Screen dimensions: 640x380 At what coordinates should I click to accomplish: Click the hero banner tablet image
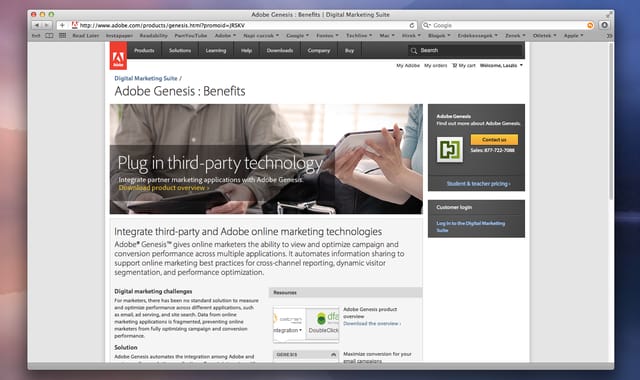click(266, 159)
